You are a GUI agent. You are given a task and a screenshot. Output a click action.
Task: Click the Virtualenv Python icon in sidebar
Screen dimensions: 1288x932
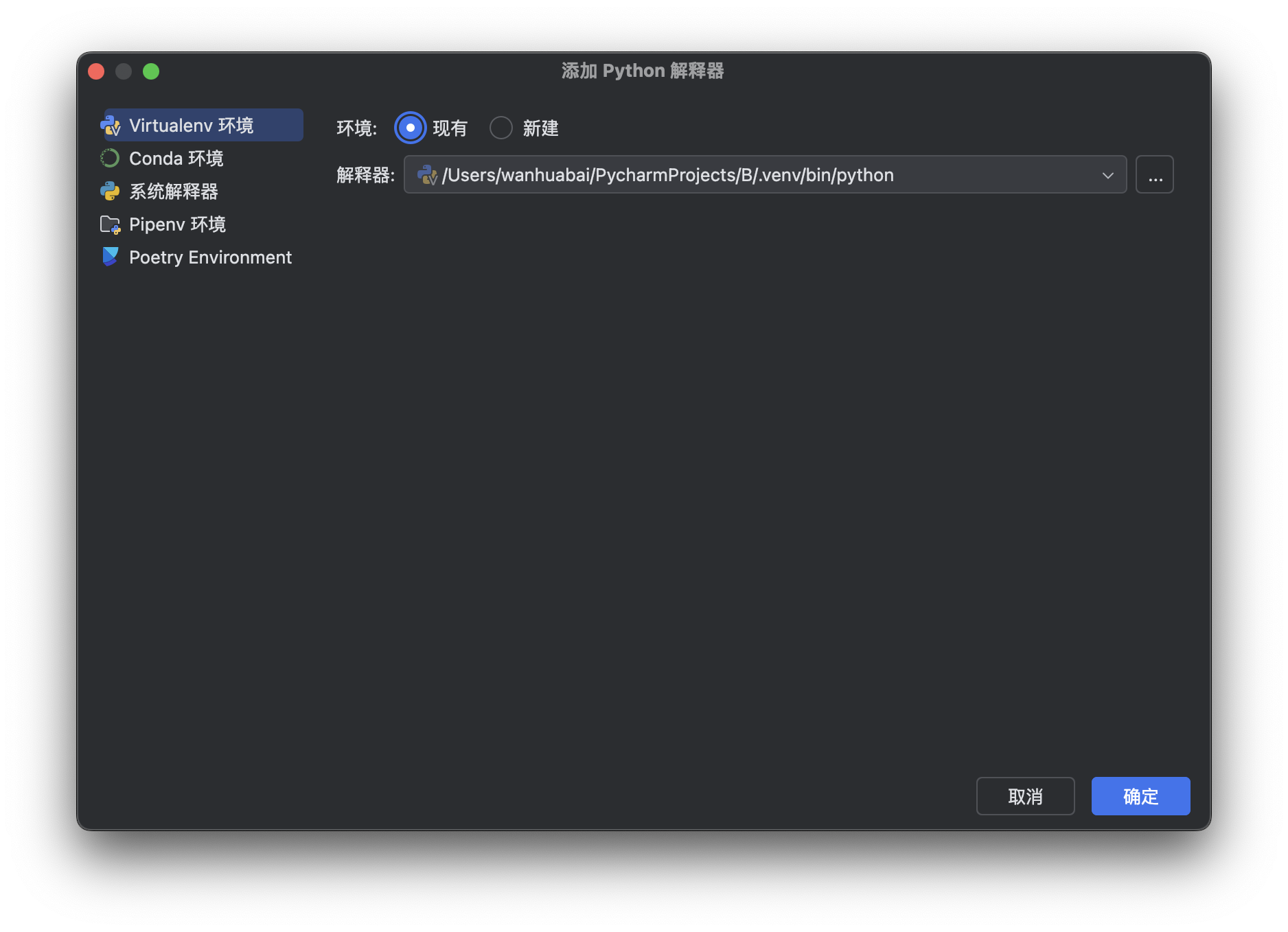[x=110, y=126]
